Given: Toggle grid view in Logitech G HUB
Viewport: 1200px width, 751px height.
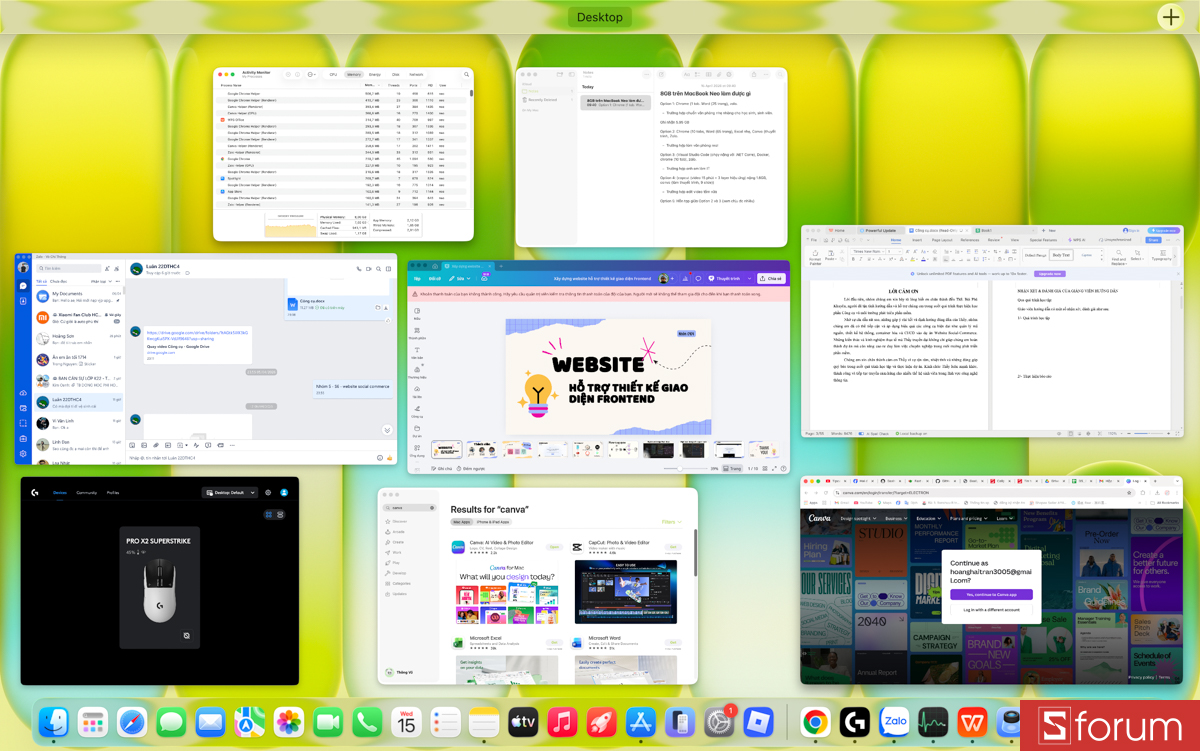Looking at the screenshot, I should (x=269, y=514).
